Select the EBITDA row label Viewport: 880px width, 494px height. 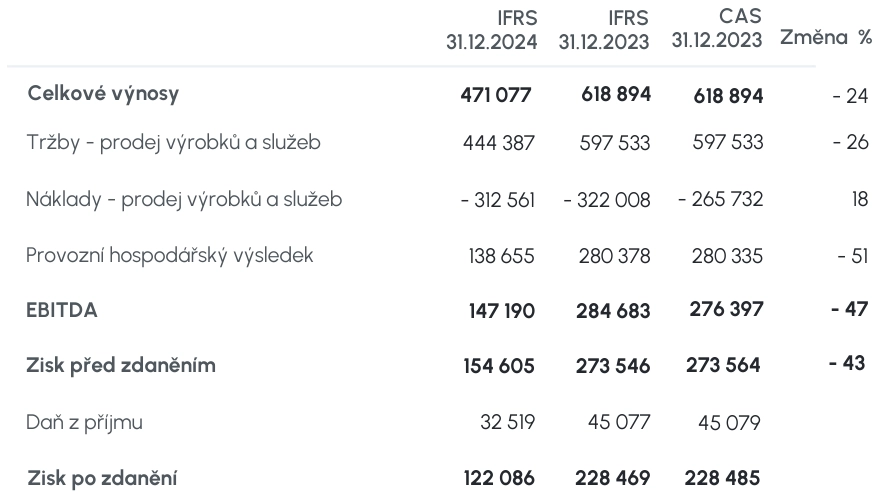pos(62,310)
